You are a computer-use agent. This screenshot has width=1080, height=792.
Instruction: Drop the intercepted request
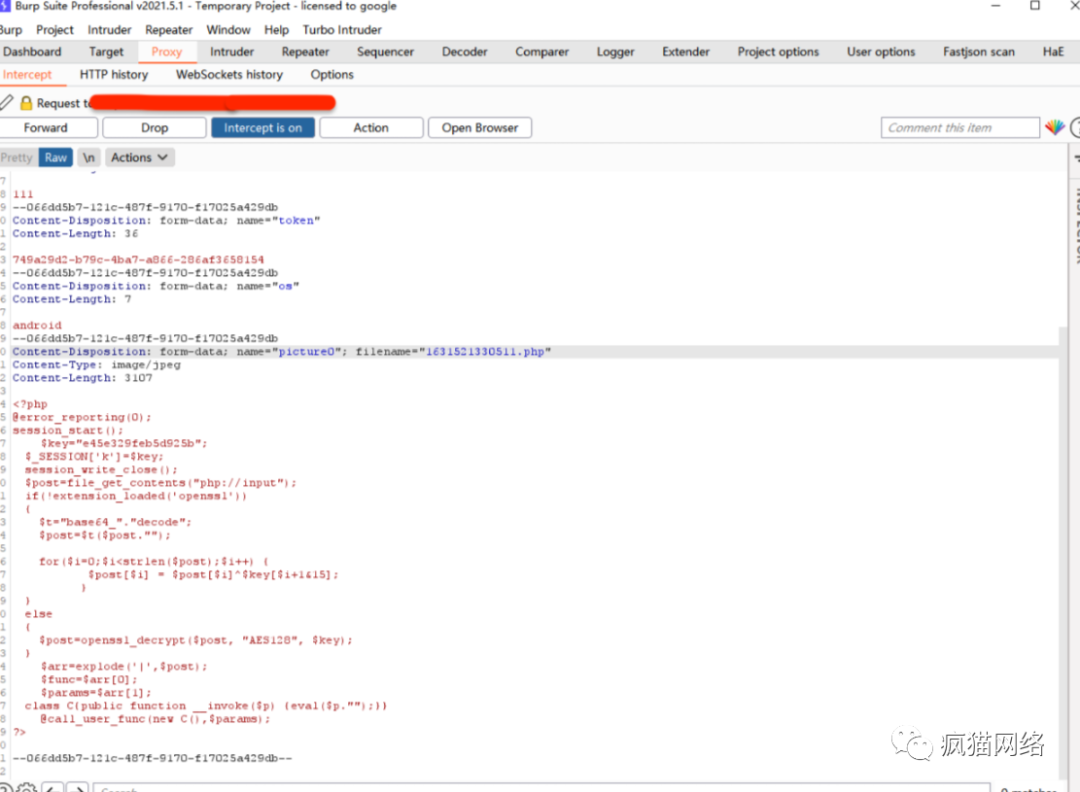154,128
